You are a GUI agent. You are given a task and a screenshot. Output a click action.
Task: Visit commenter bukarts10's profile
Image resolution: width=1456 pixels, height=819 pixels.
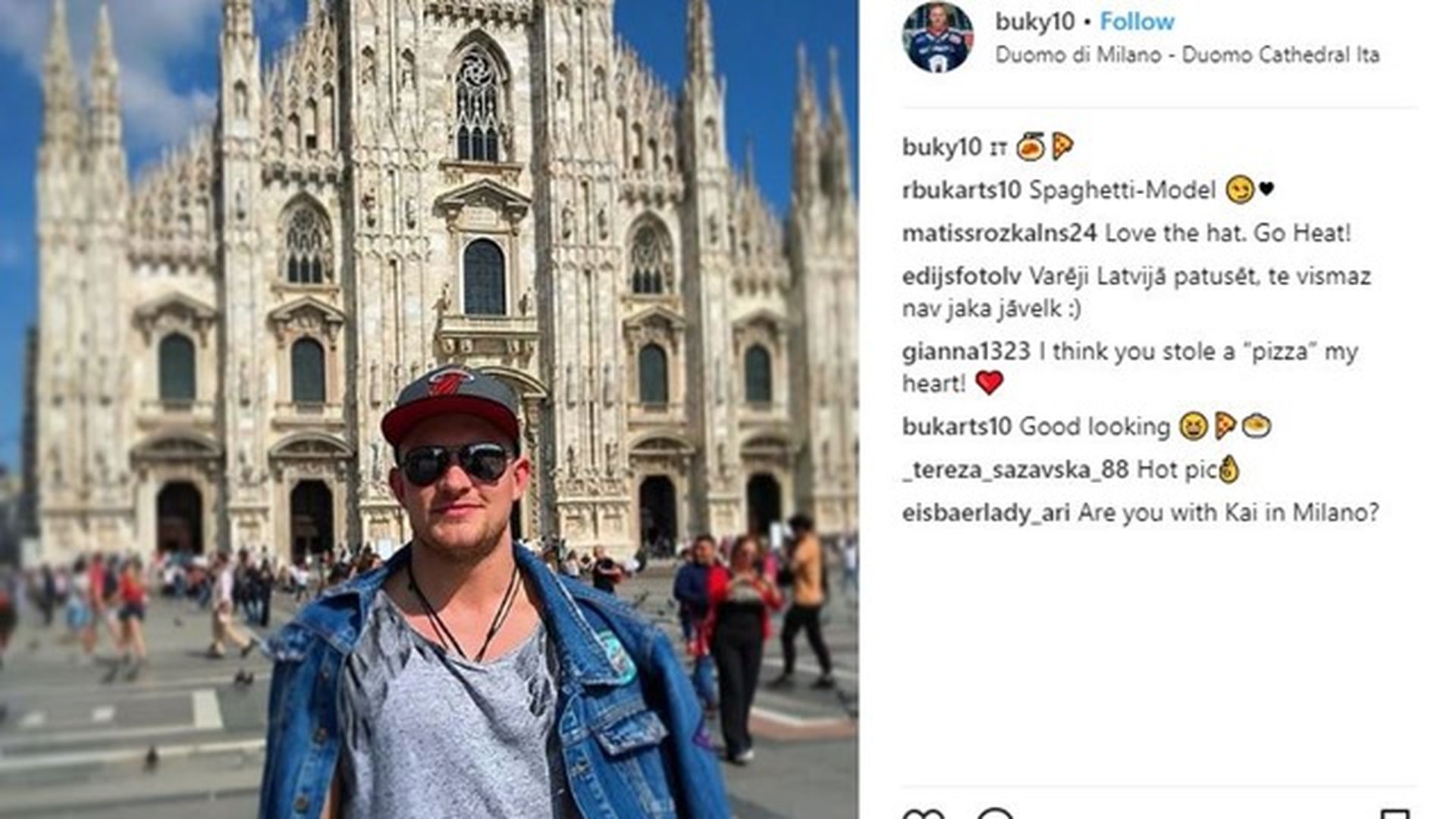click(957, 426)
